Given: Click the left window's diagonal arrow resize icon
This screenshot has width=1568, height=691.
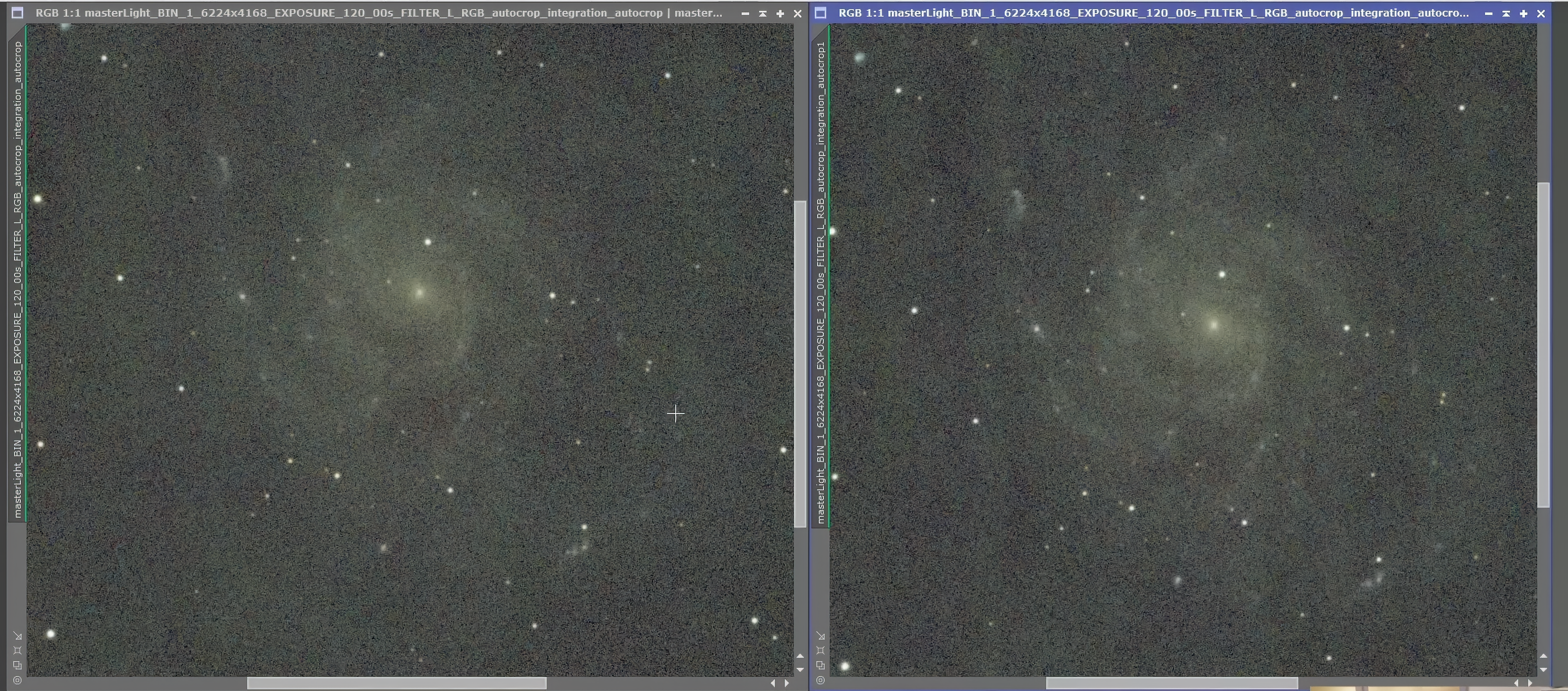Looking at the screenshot, I should tap(17, 635).
